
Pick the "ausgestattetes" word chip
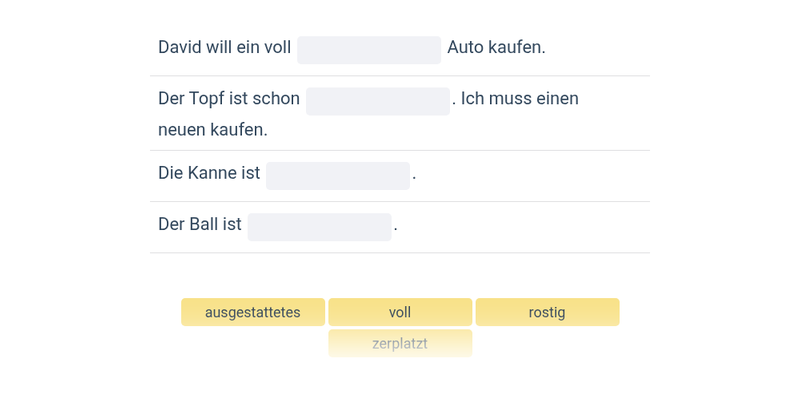click(x=253, y=312)
